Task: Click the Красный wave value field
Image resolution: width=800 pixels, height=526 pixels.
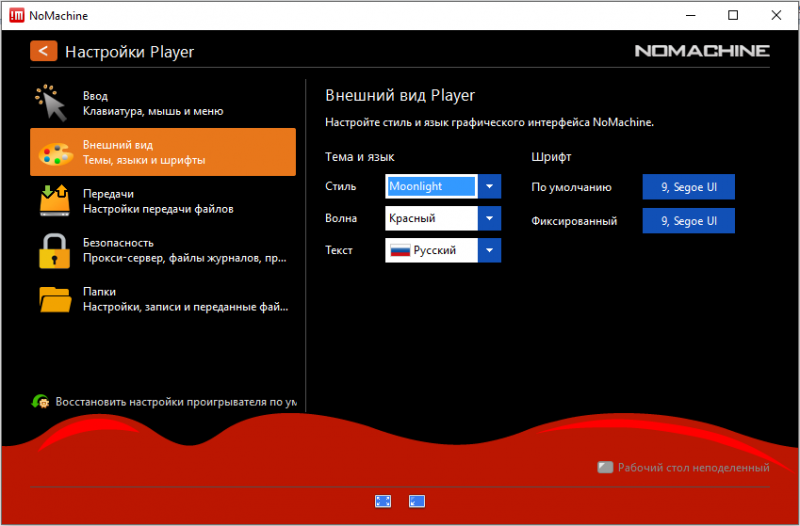Action: coord(431,218)
